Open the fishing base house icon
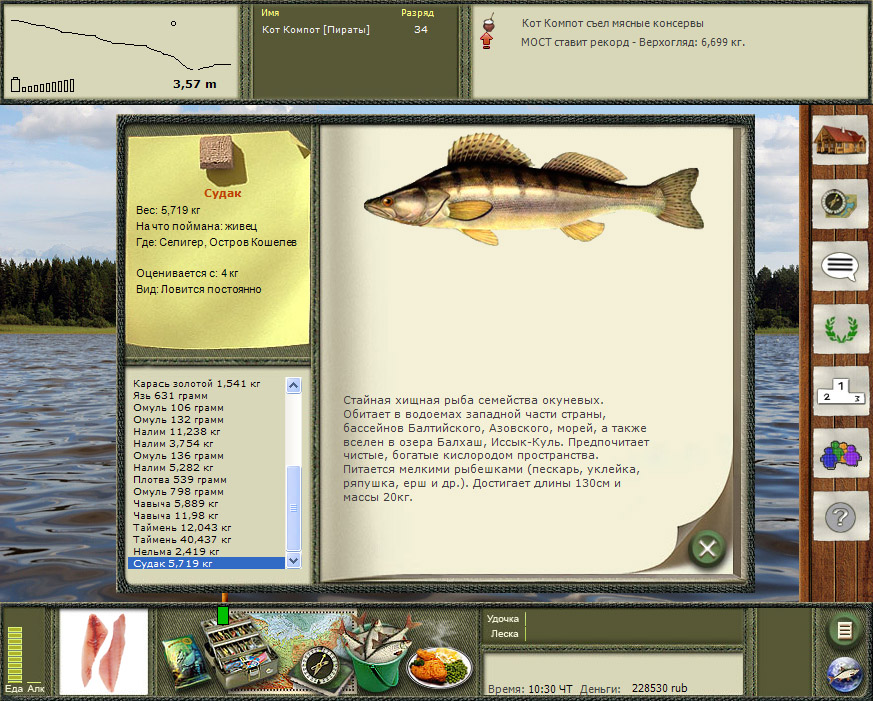873x701 pixels. coord(838,141)
